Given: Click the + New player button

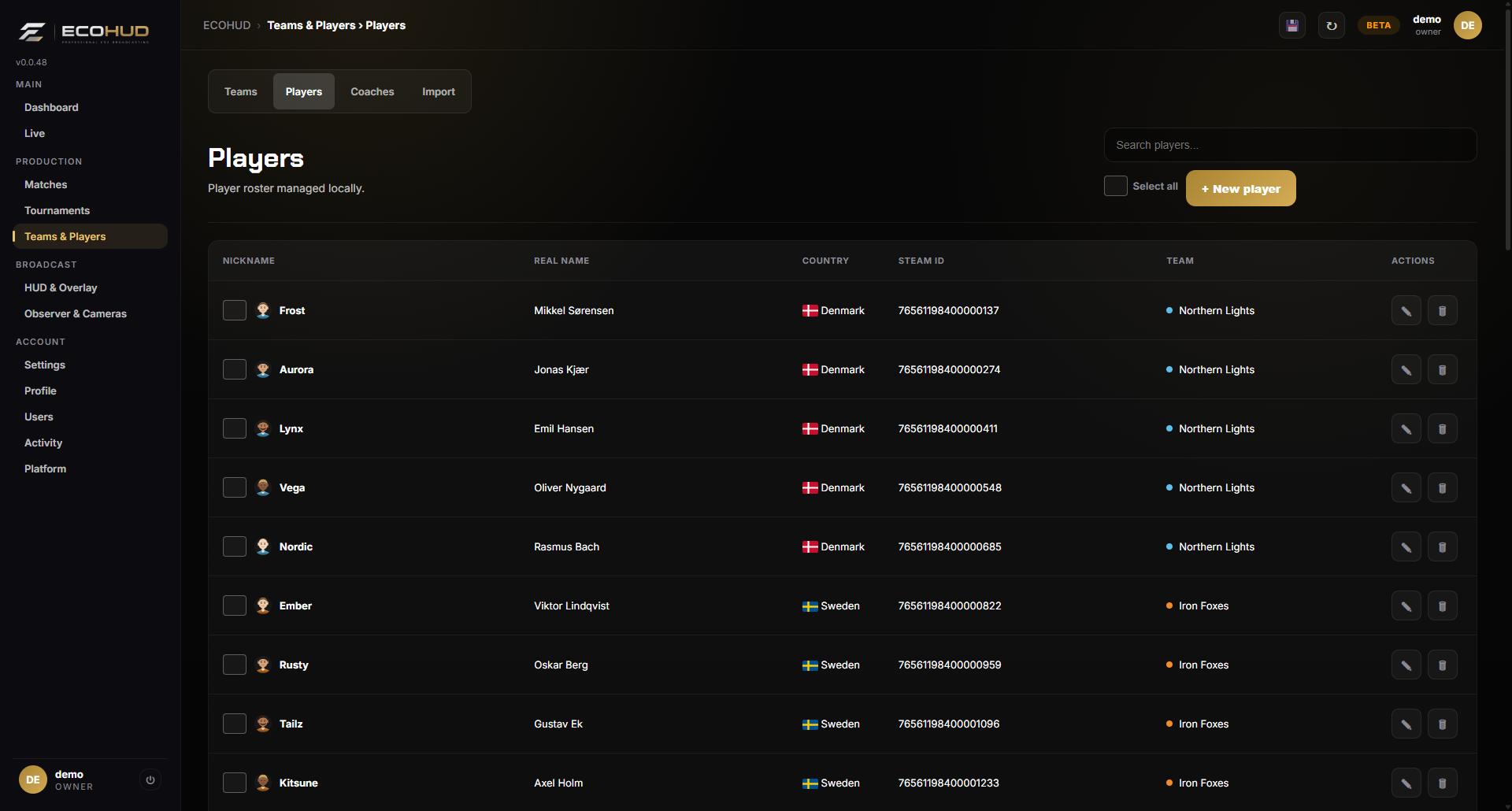Looking at the screenshot, I should pos(1240,188).
